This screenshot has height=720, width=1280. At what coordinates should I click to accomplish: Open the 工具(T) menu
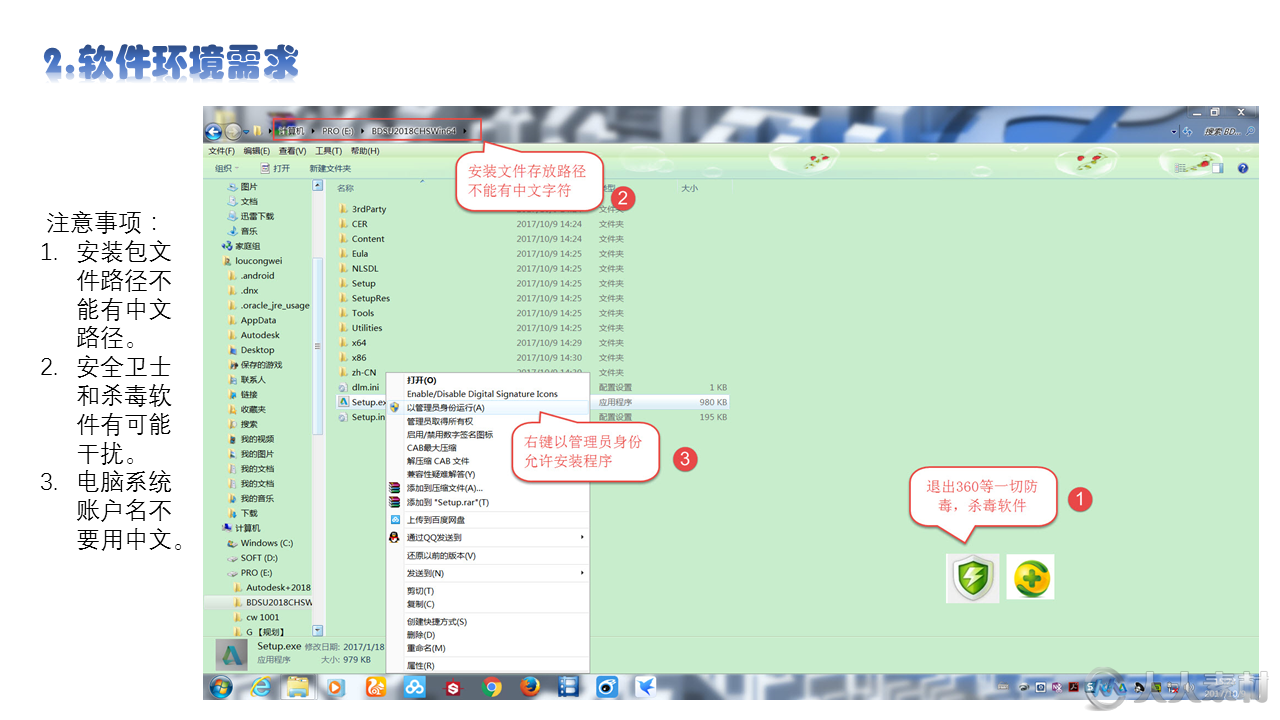pos(328,151)
